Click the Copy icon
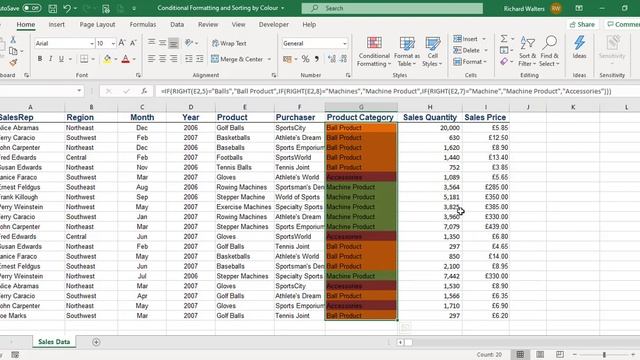Image resolution: width=640 pixels, height=360 pixels. coord(13,51)
